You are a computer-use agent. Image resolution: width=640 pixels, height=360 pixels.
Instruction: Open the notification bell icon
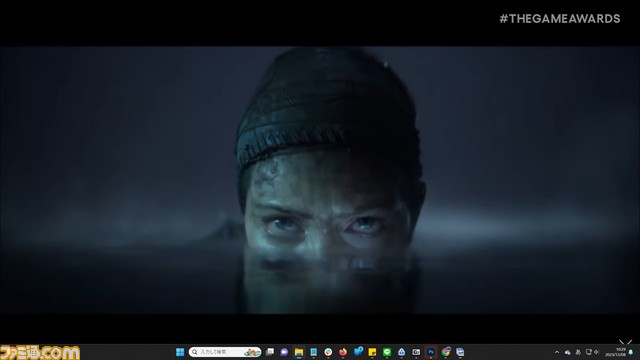tap(631, 352)
